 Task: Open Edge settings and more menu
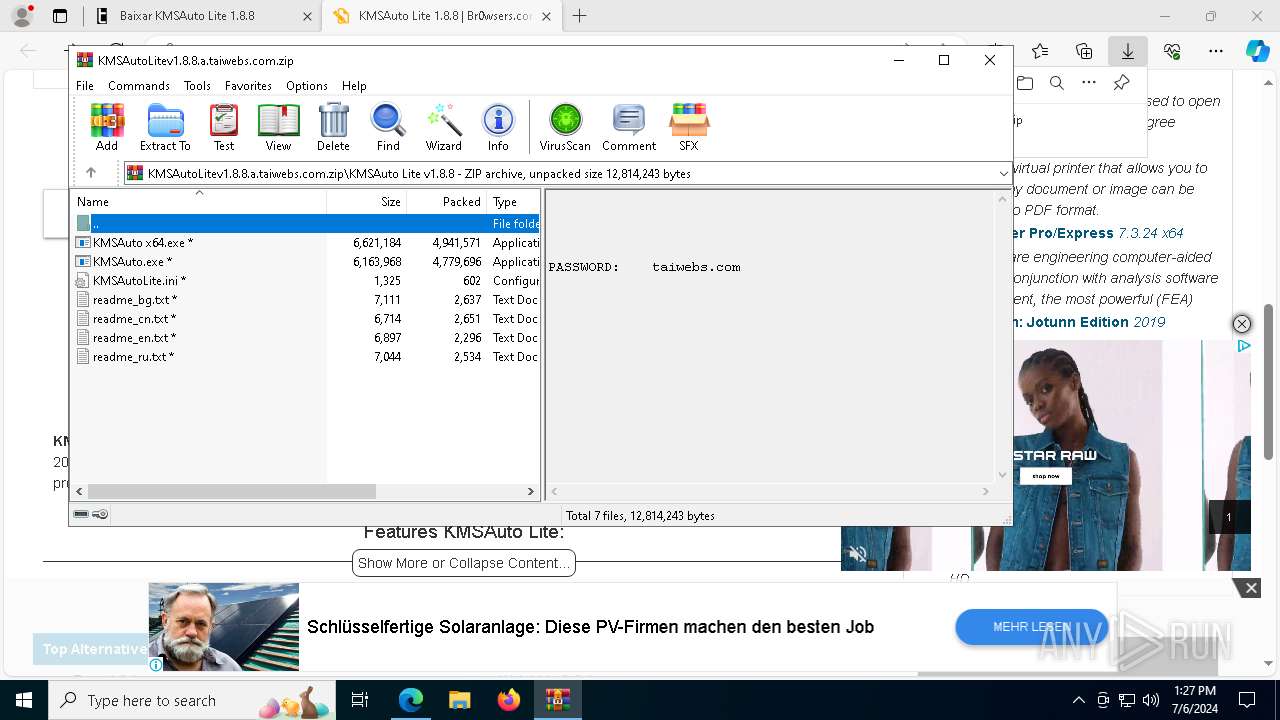[x=1216, y=51]
